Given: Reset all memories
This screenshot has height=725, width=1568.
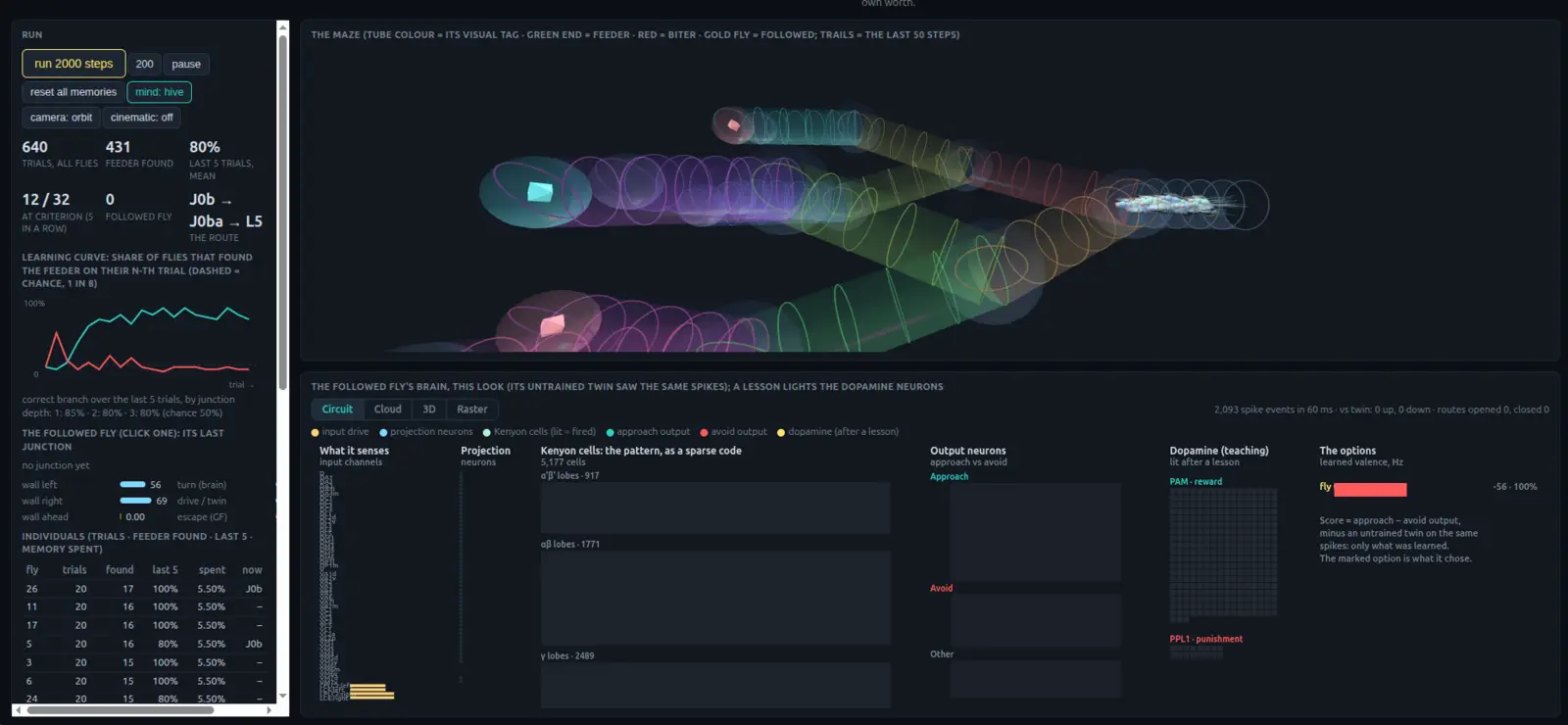Looking at the screenshot, I should (x=73, y=92).
